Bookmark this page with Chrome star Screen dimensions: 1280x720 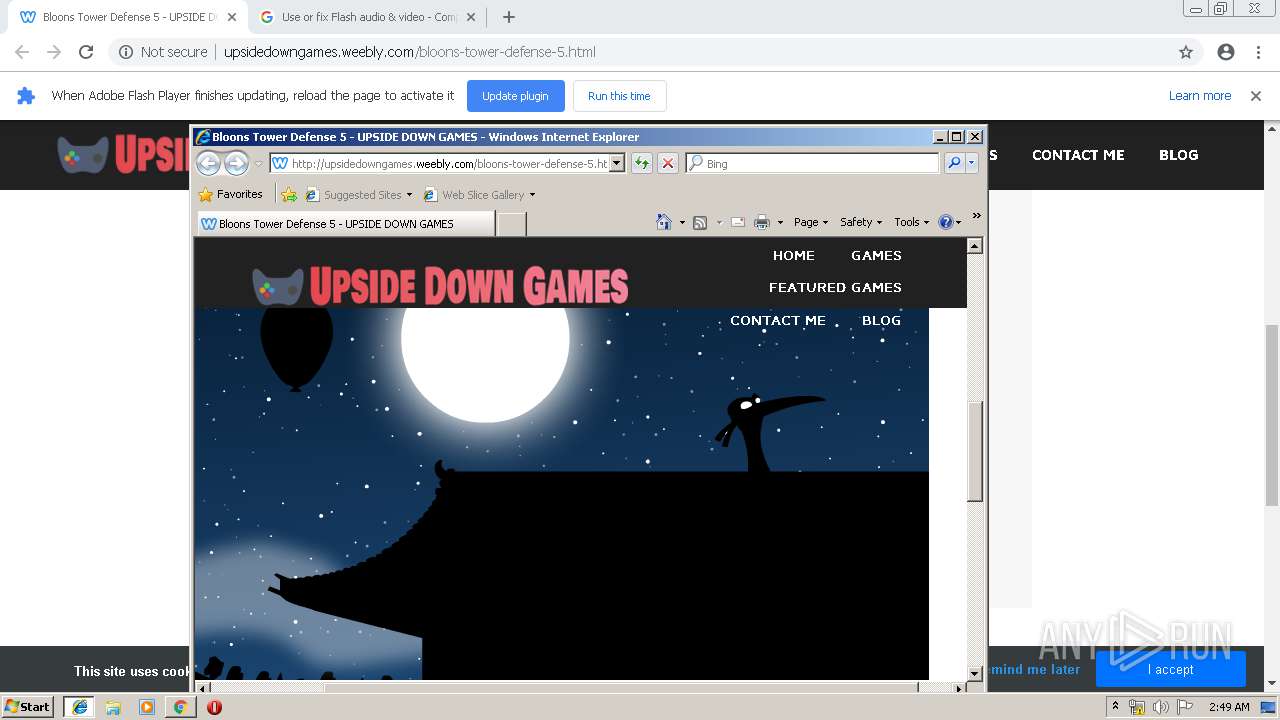[1186, 52]
